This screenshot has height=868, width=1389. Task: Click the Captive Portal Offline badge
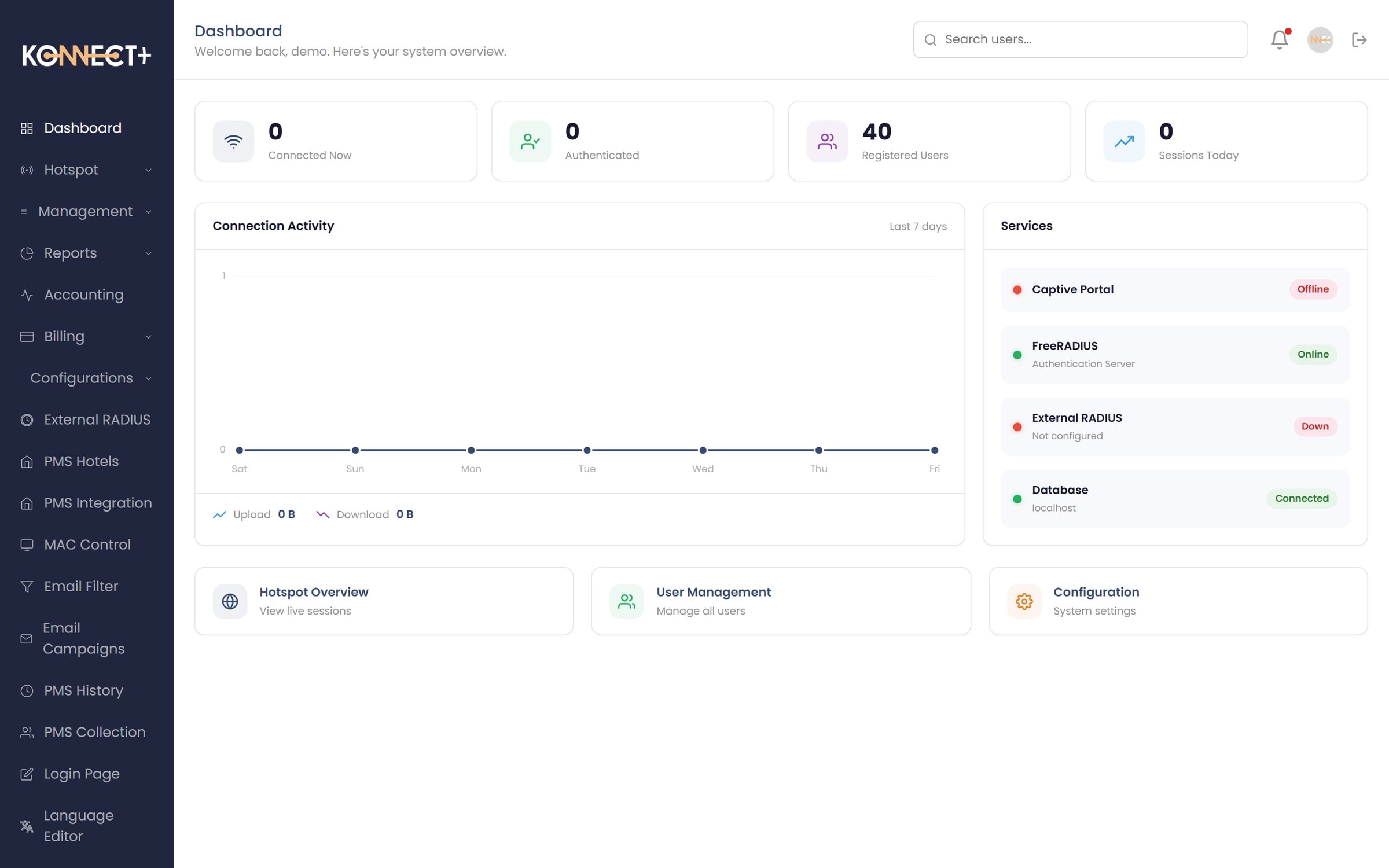click(1313, 289)
